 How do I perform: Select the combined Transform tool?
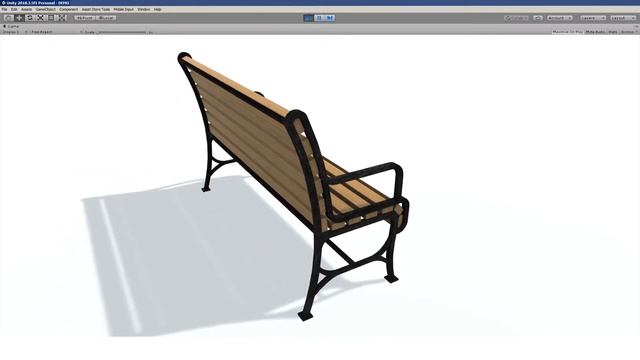pos(62,18)
